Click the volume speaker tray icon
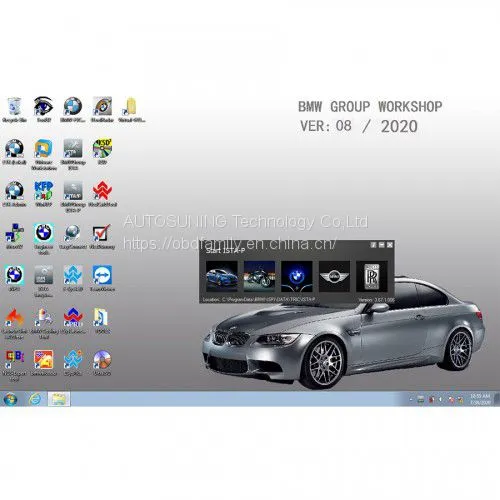Viewport: 500px width, 500px height. pos(441,399)
